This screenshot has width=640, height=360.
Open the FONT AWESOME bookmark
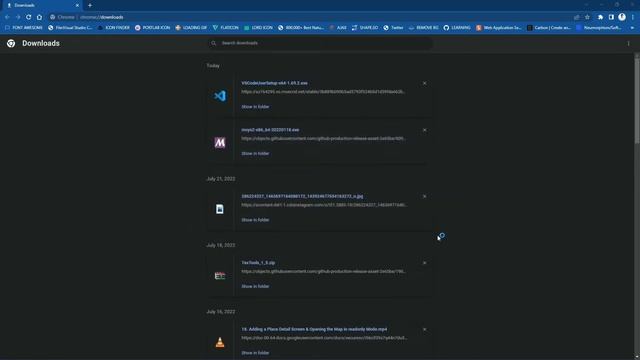(23, 28)
